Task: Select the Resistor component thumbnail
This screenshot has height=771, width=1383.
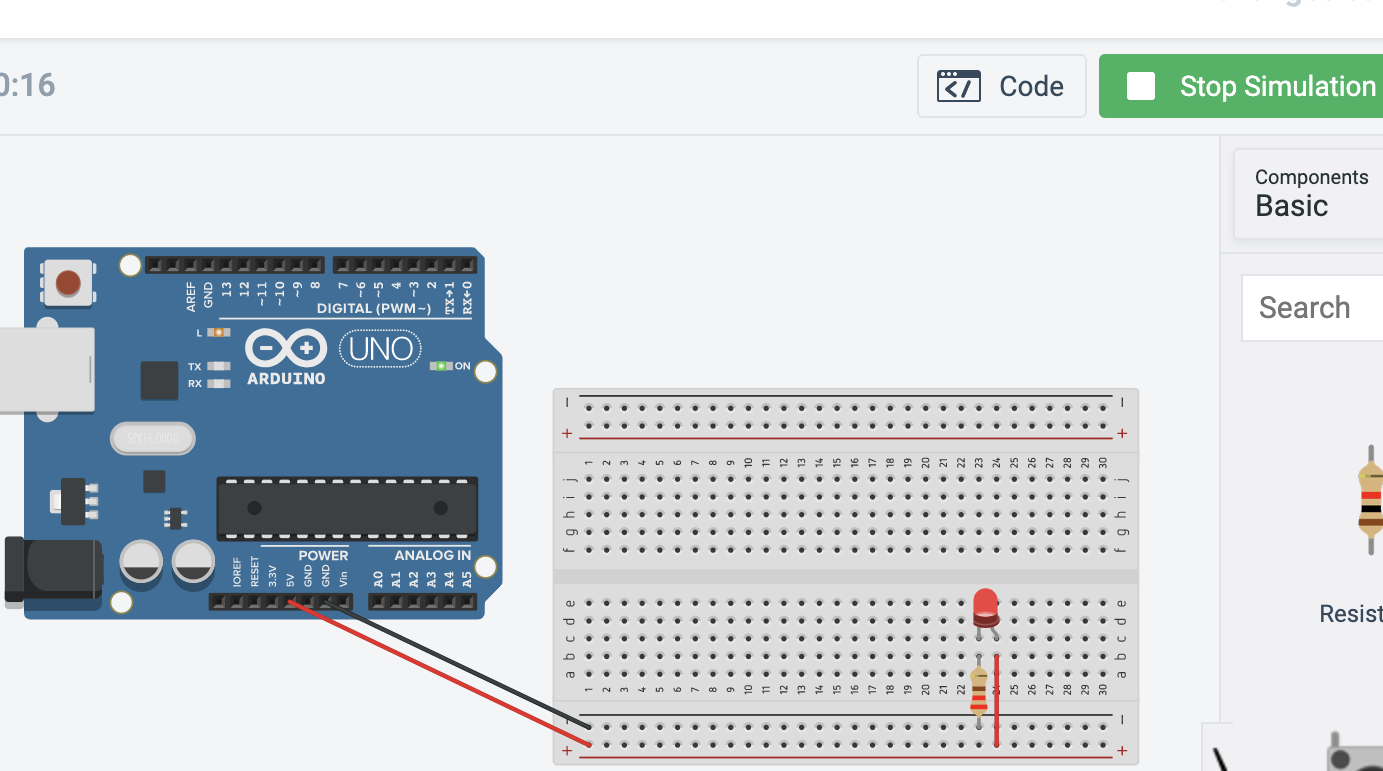Action: click(x=1371, y=500)
